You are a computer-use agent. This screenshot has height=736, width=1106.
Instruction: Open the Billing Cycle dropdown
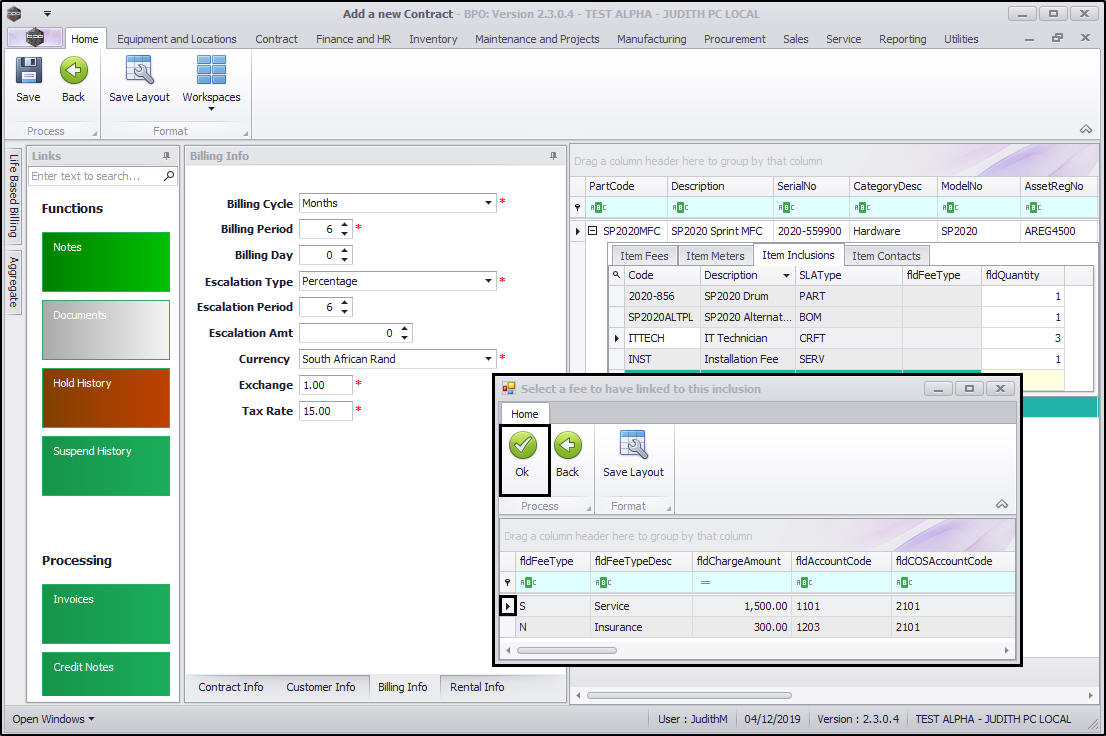tap(489, 203)
